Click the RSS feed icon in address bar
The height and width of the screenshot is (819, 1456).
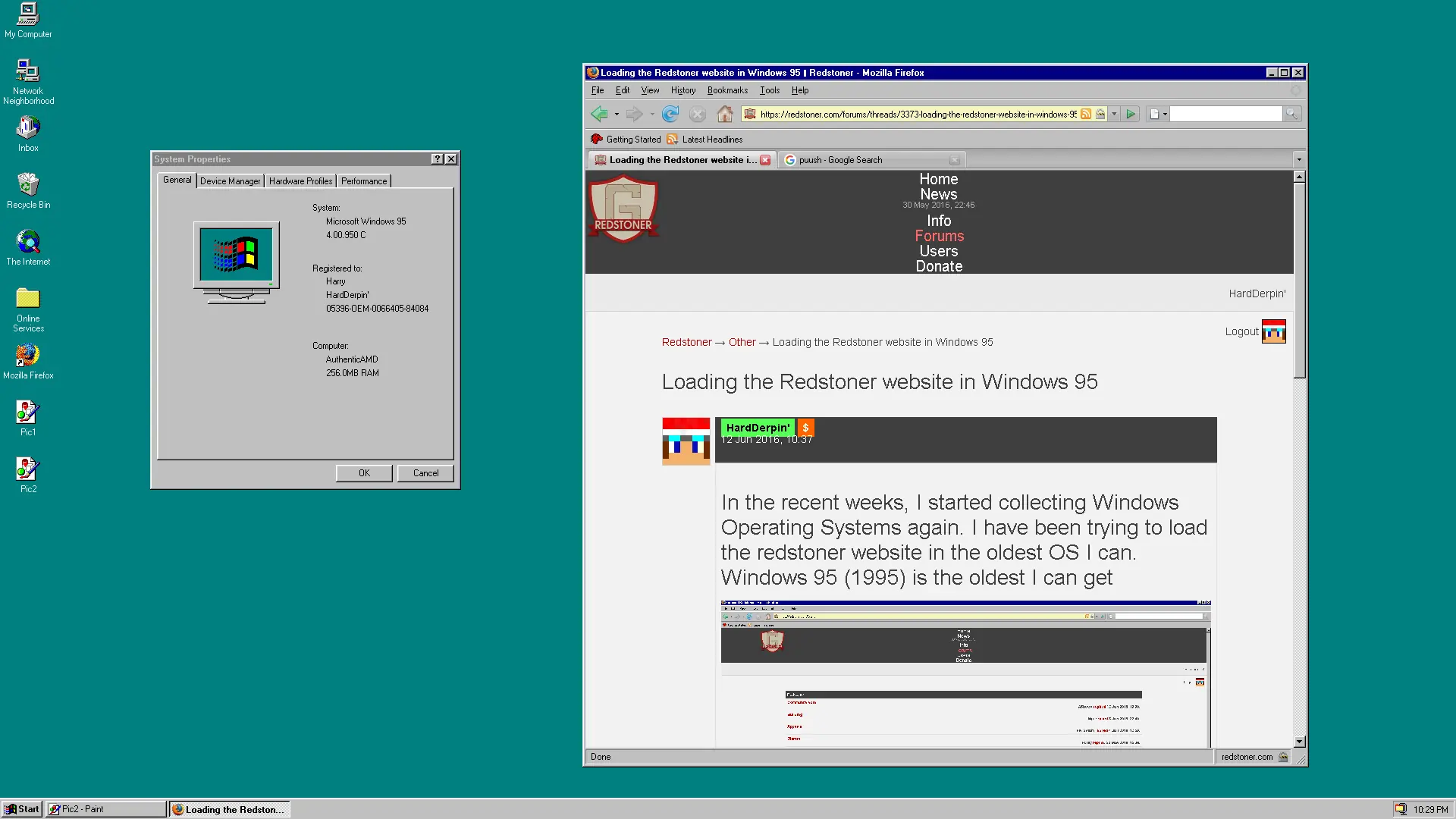[1086, 114]
